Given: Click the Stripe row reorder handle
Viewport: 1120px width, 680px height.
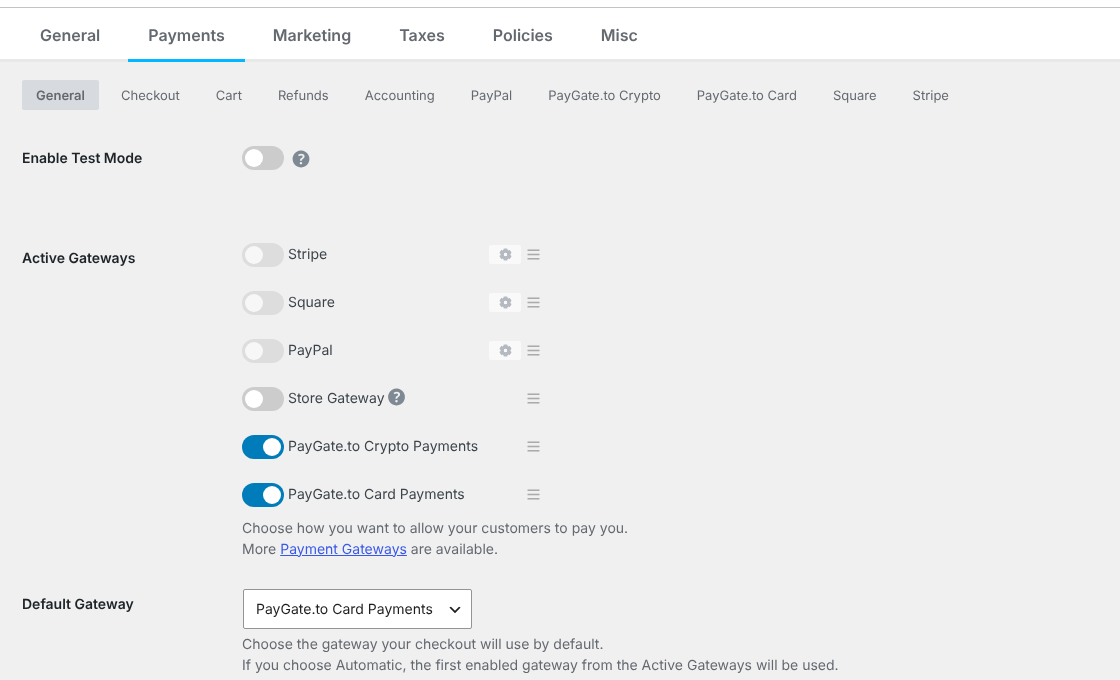Looking at the screenshot, I should click(533, 254).
